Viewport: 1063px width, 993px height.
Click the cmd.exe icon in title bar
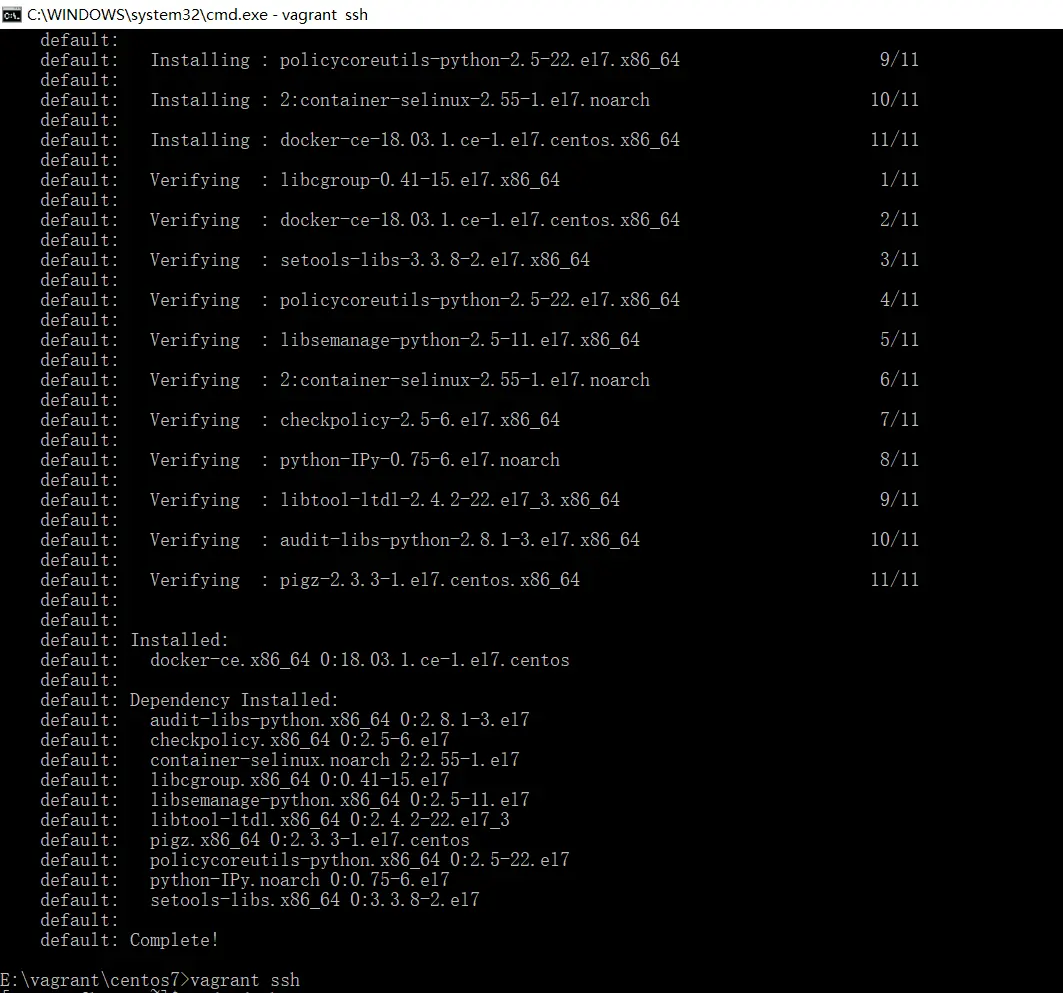click(x=12, y=14)
